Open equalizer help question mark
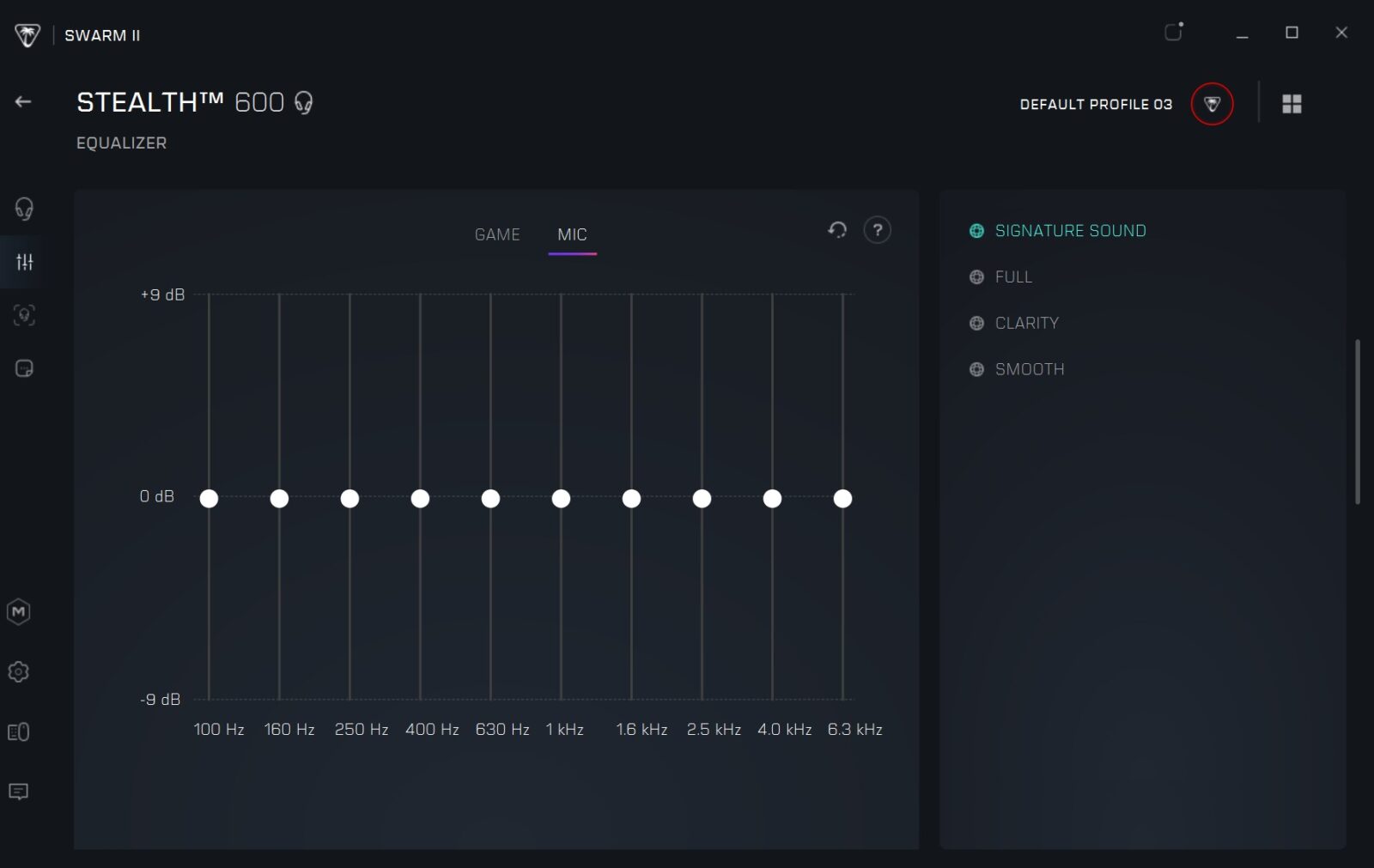Screen dimensions: 1374x868 click(877, 230)
